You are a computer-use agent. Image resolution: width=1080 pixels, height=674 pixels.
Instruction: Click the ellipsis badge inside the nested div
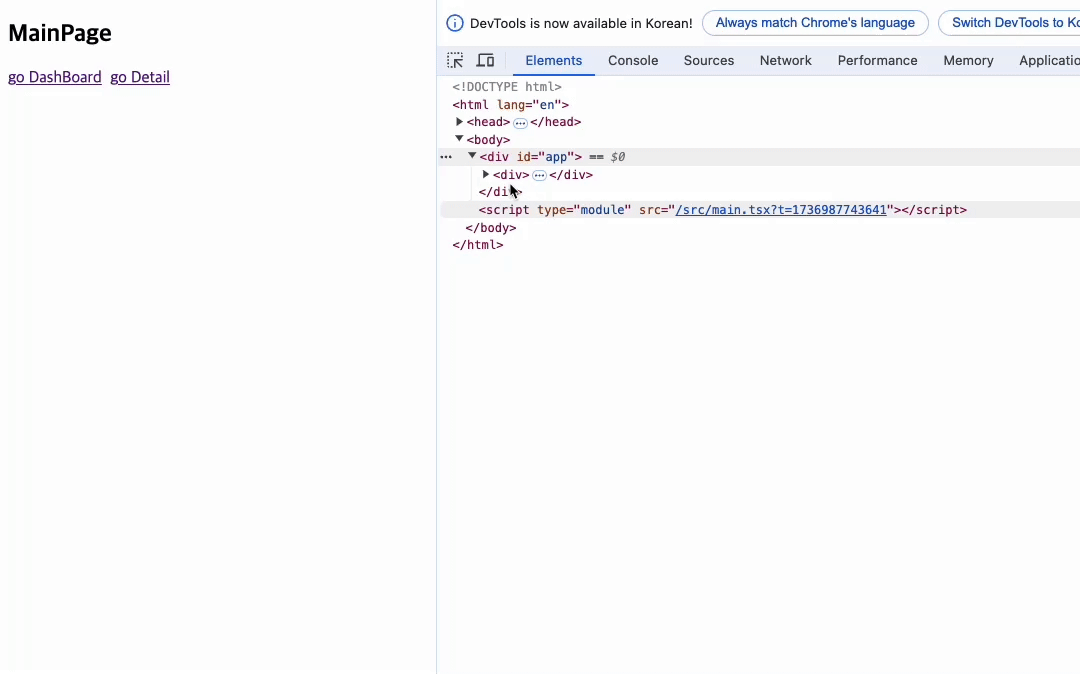click(539, 175)
